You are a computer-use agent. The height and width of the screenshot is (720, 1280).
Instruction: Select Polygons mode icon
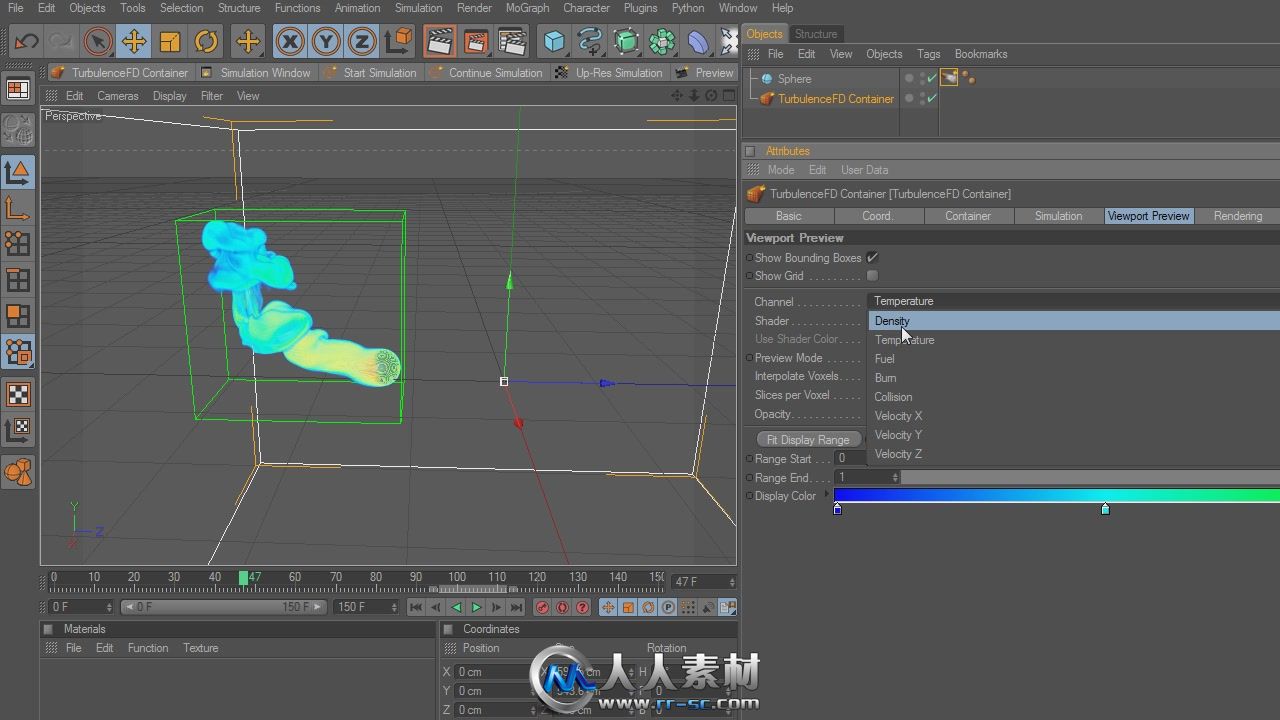click(x=18, y=316)
